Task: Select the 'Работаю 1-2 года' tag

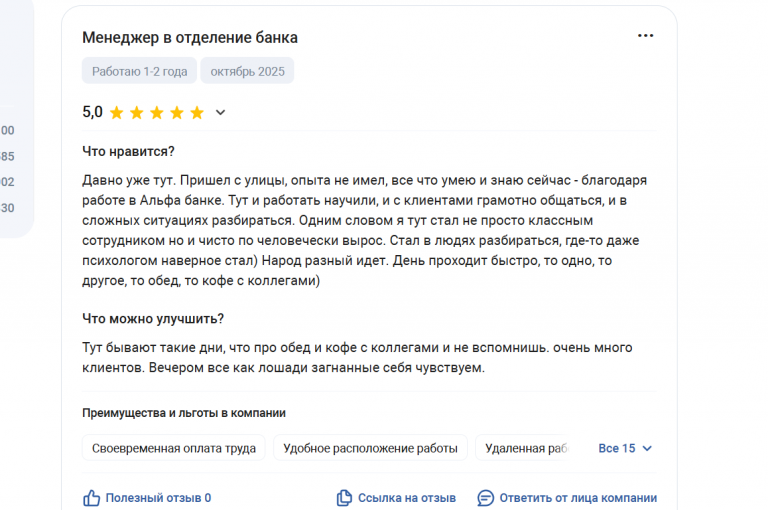Action: [140, 71]
